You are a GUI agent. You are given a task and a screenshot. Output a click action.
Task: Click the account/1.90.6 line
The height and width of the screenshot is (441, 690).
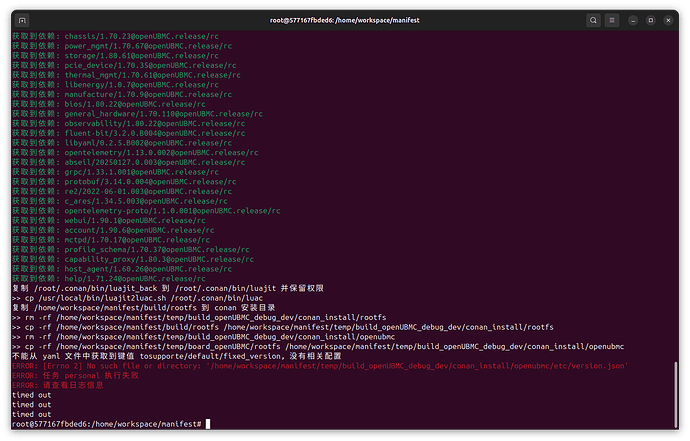pos(113,230)
